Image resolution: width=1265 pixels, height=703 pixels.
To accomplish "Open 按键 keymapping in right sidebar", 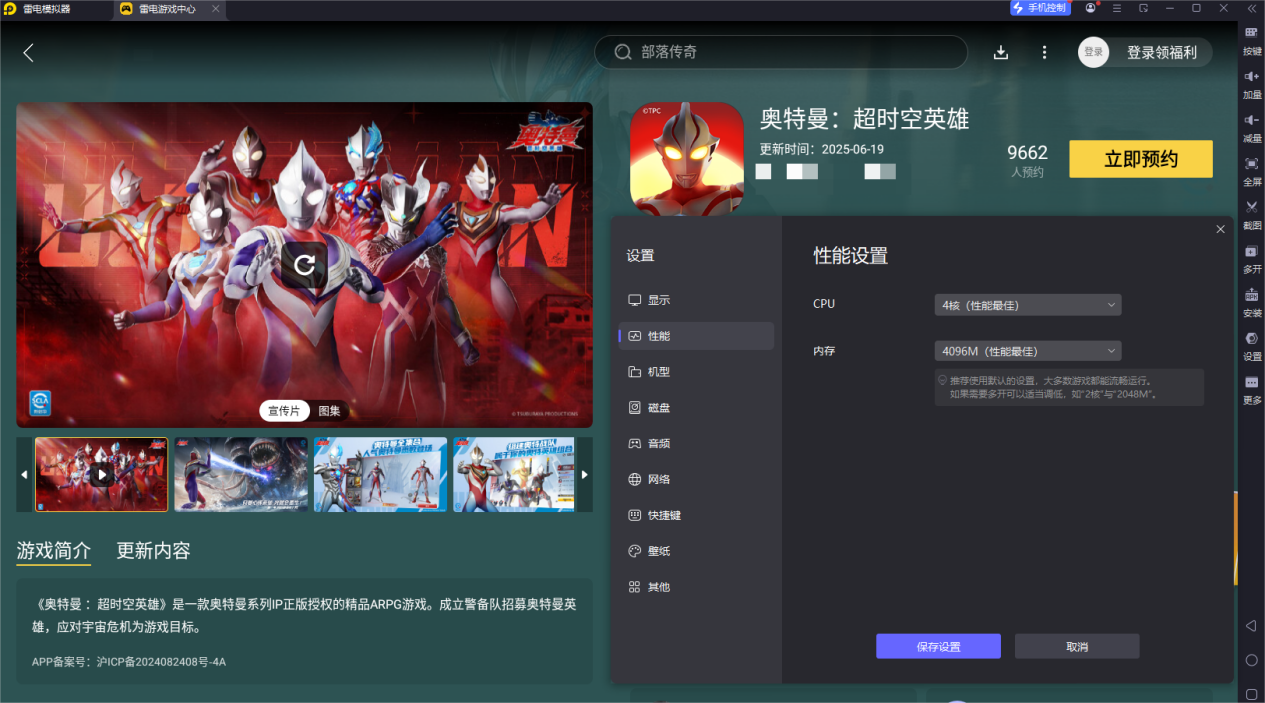I will click(1251, 40).
